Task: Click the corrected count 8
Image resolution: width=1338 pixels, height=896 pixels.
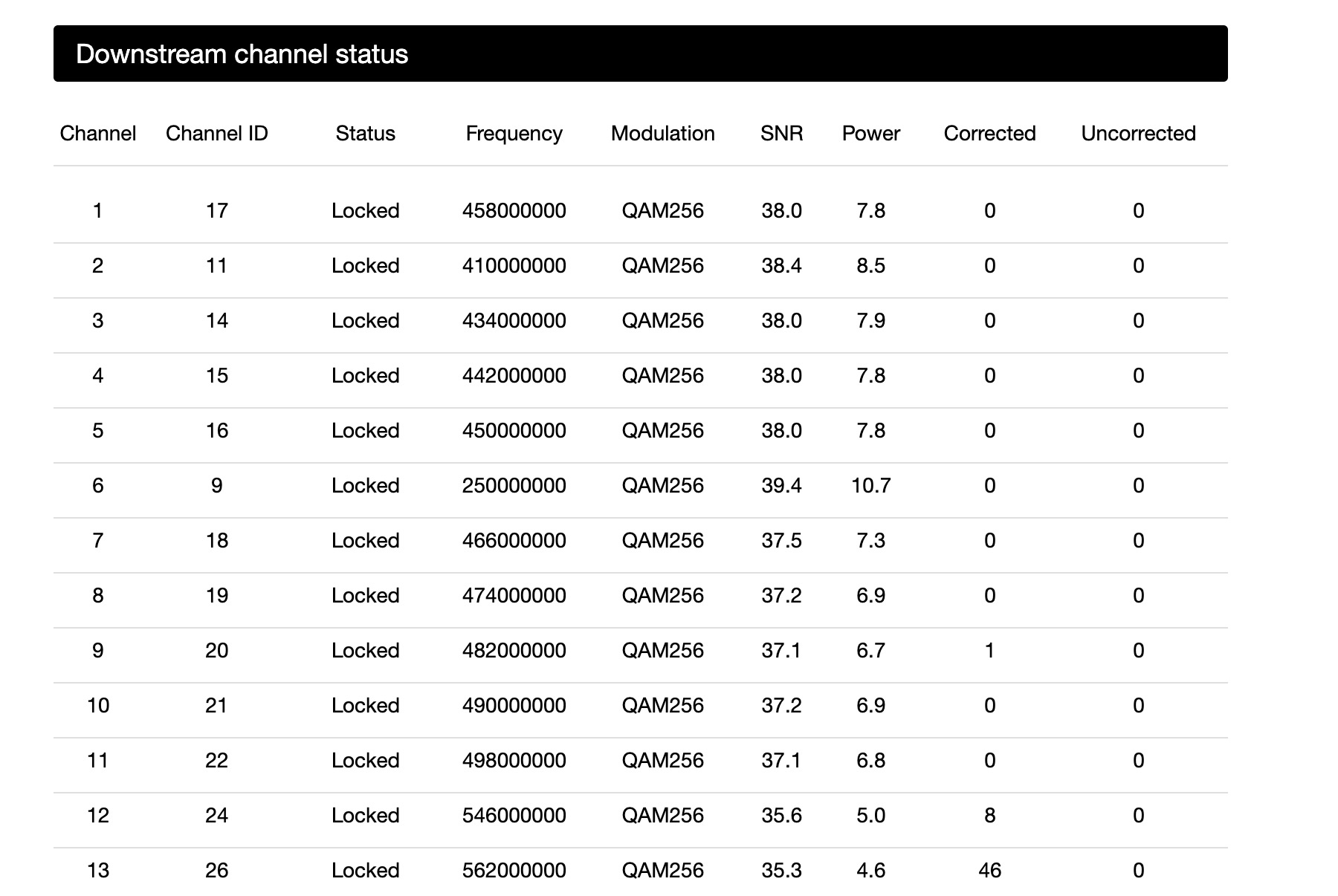Action: pos(989,816)
